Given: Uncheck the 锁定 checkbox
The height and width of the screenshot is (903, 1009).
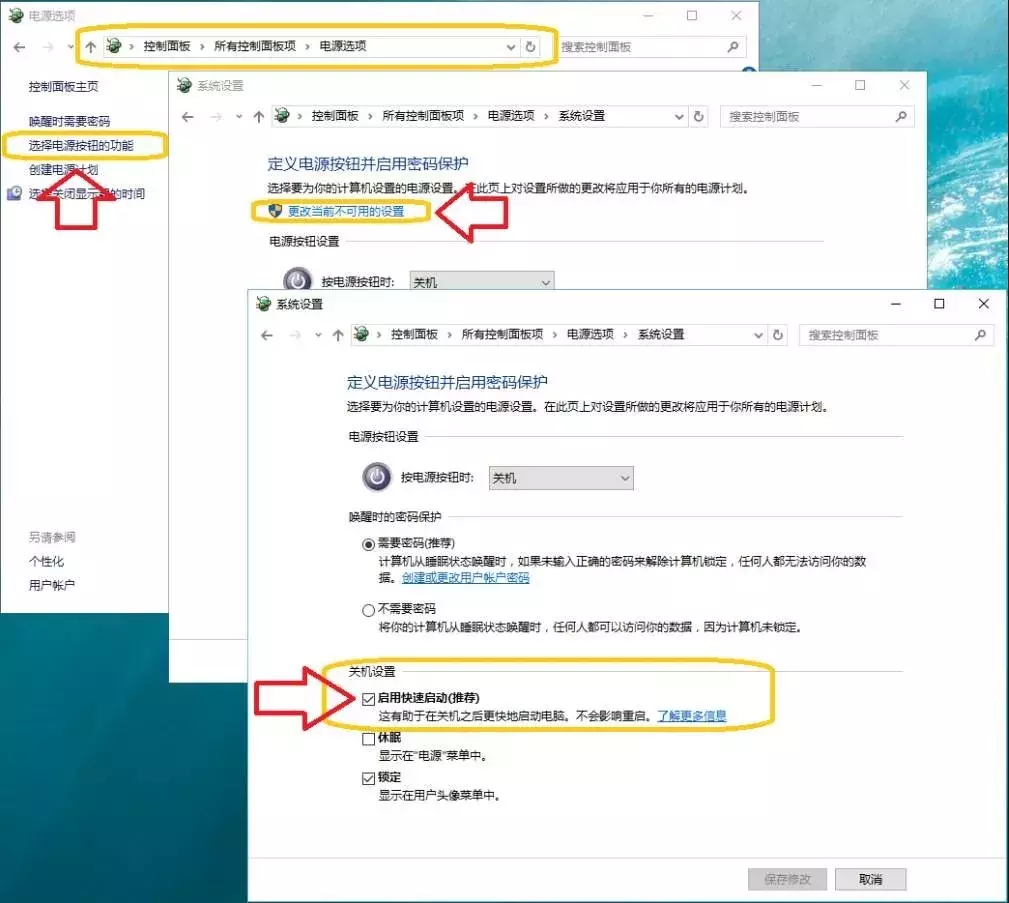Looking at the screenshot, I should pos(369,778).
